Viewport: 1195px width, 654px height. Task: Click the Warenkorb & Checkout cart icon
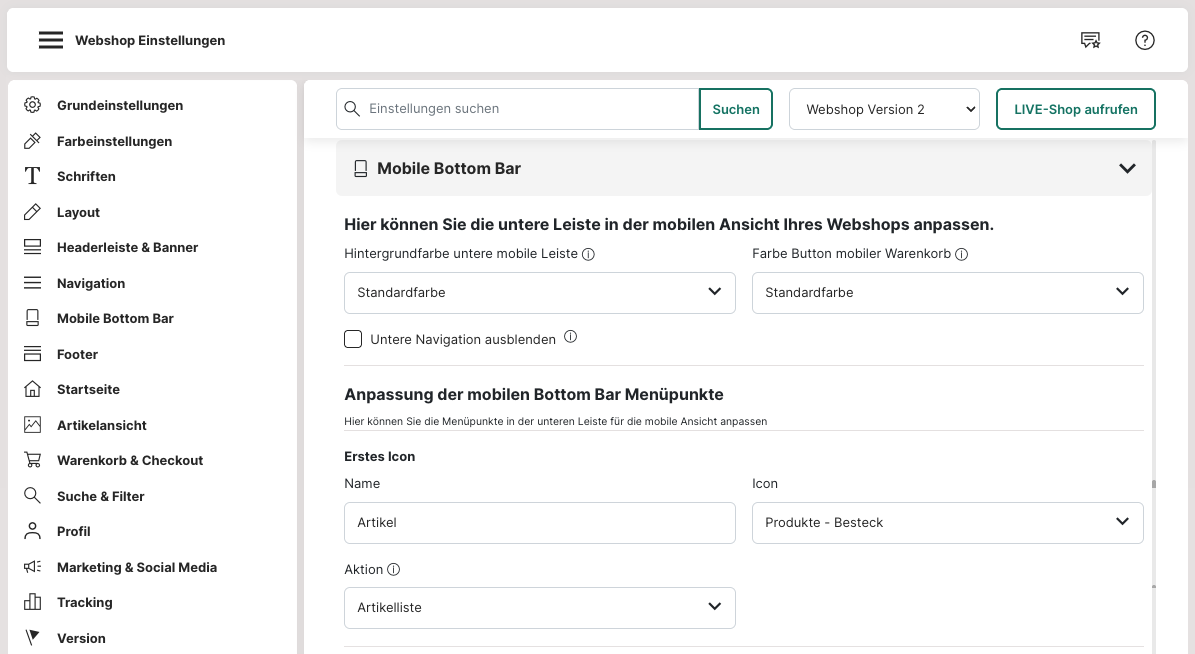tap(33, 460)
